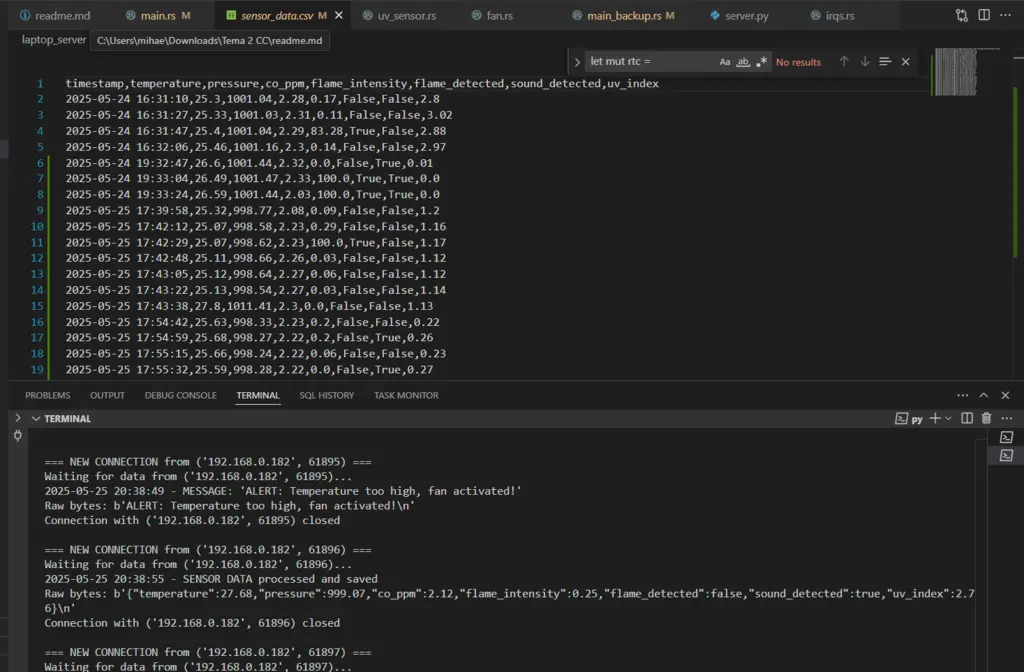Open the irqs.rs tab
Image resolution: width=1024 pixels, height=672 pixels.
point(832,15)
